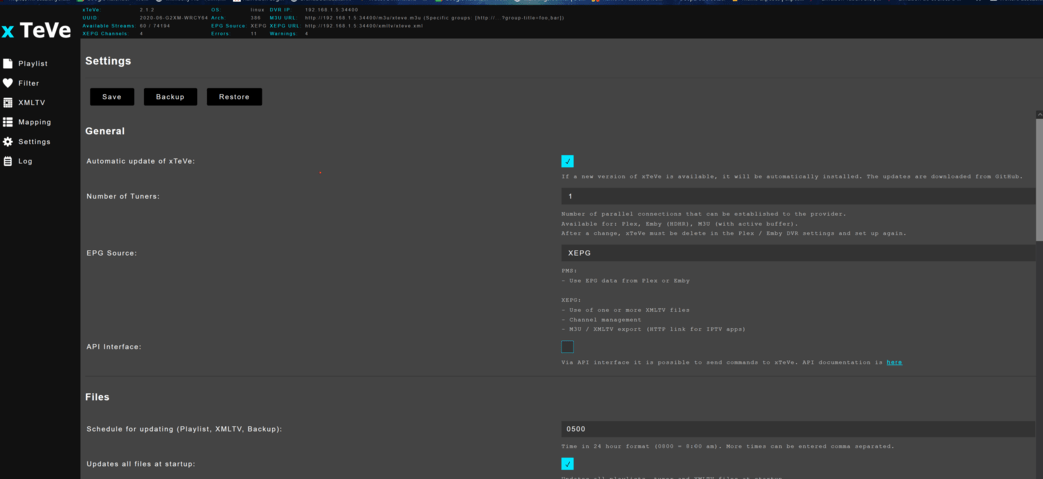Open the Log menu label

click(25, 161)
